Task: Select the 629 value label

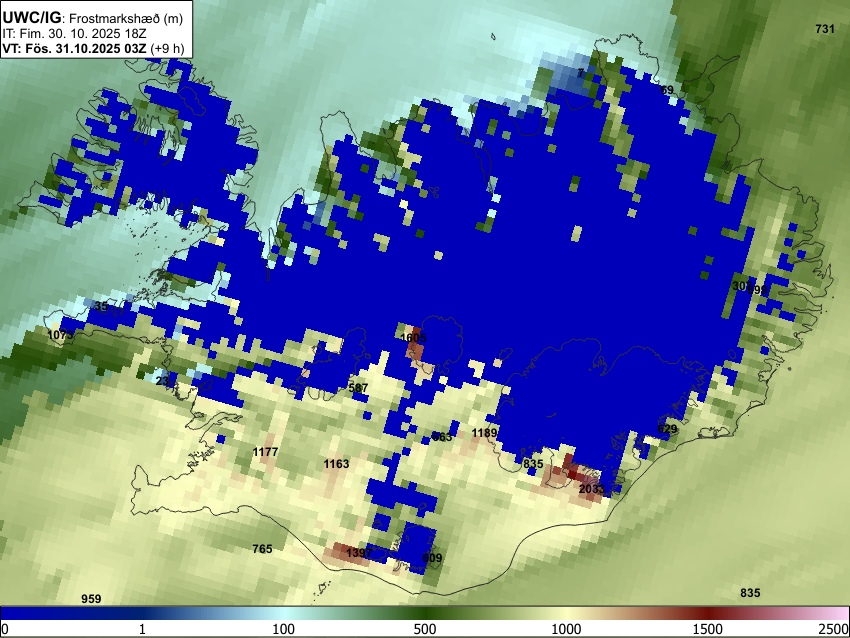Action: 667,429
